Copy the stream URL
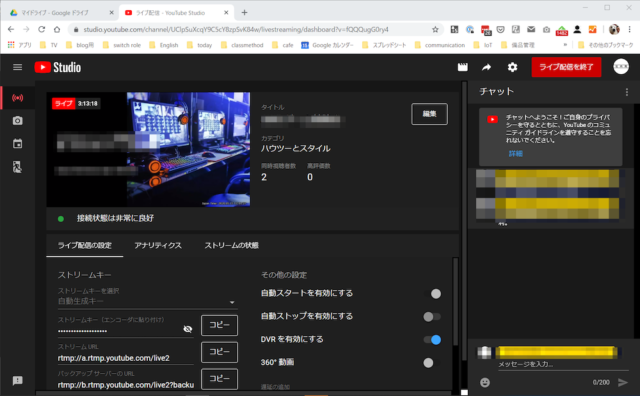Viewport: 640px width, 396px height. pyautogui.click(x=219, y=352)
